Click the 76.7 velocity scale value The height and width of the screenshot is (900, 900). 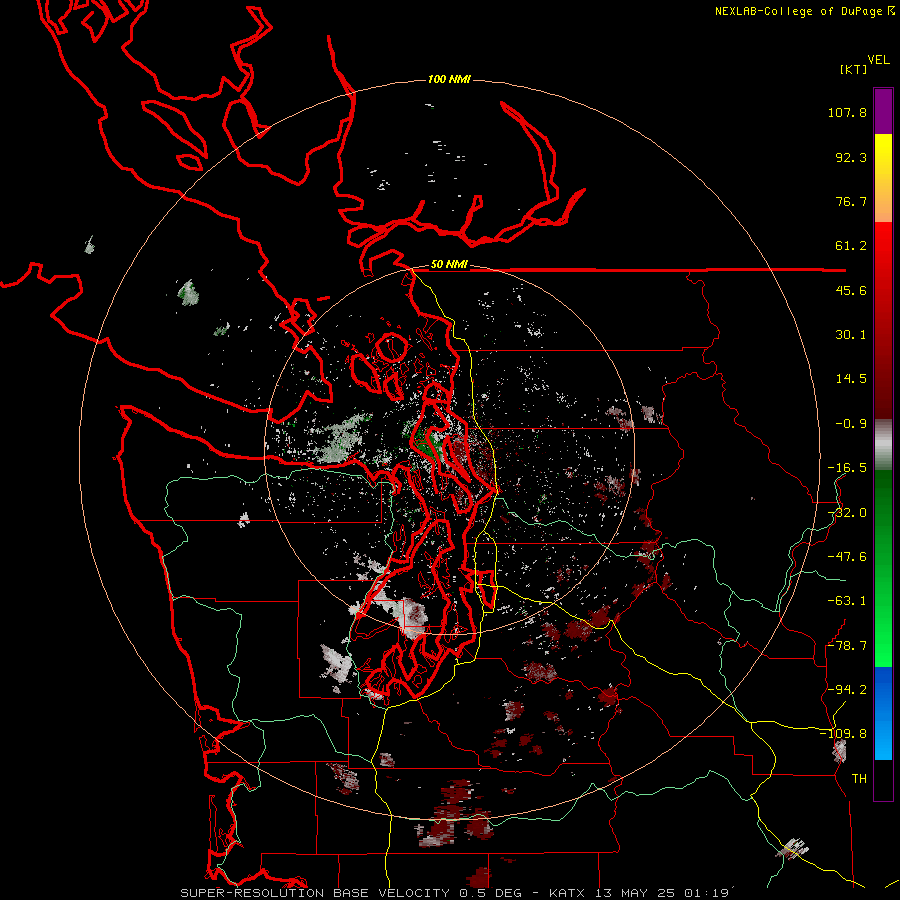pyautogui.click(x=851, y=201)
